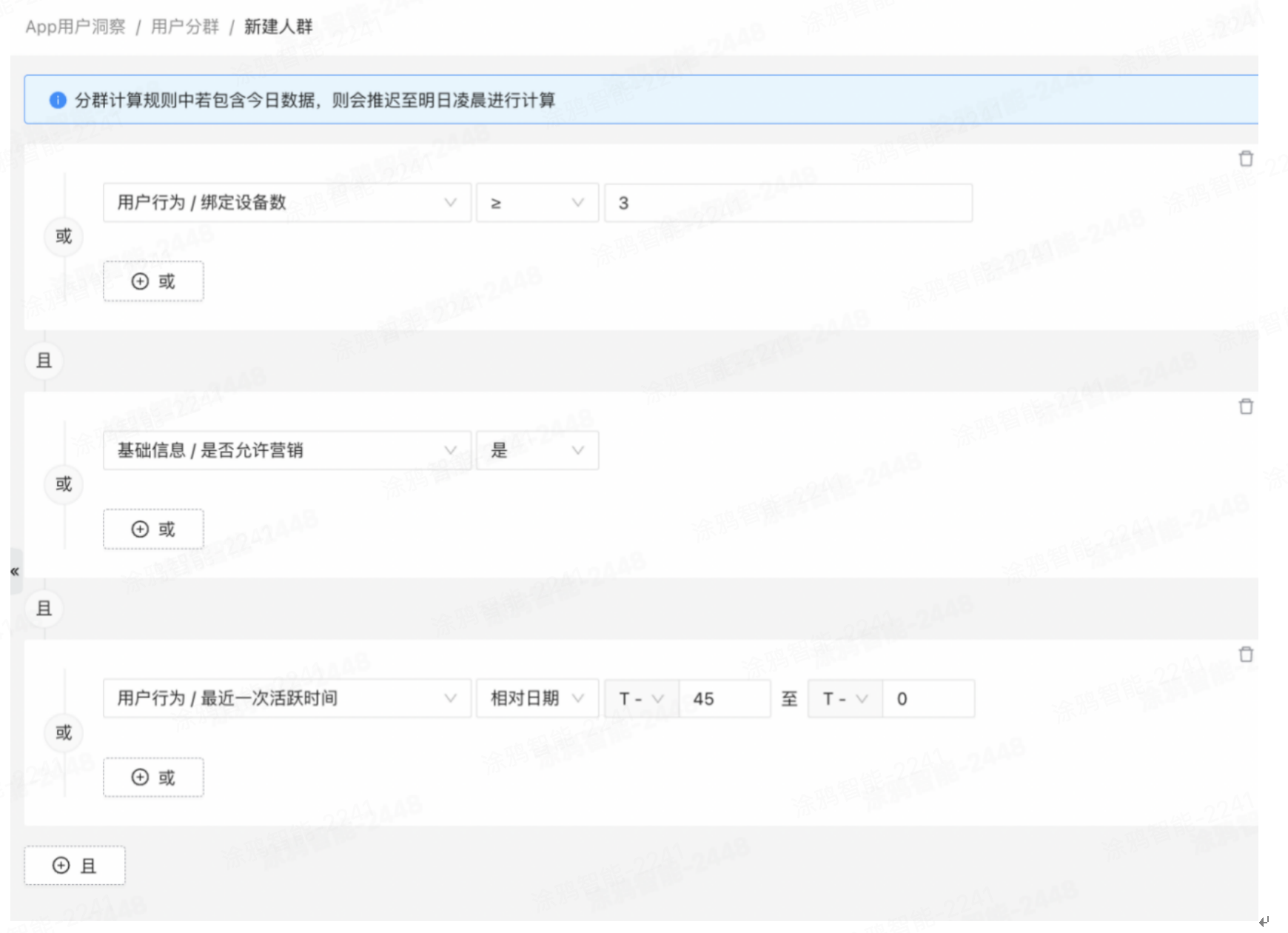This screenshot has height=933, width=1288.
Task: Go to 用户分群 breadcrumb
Action: (185, 27)
